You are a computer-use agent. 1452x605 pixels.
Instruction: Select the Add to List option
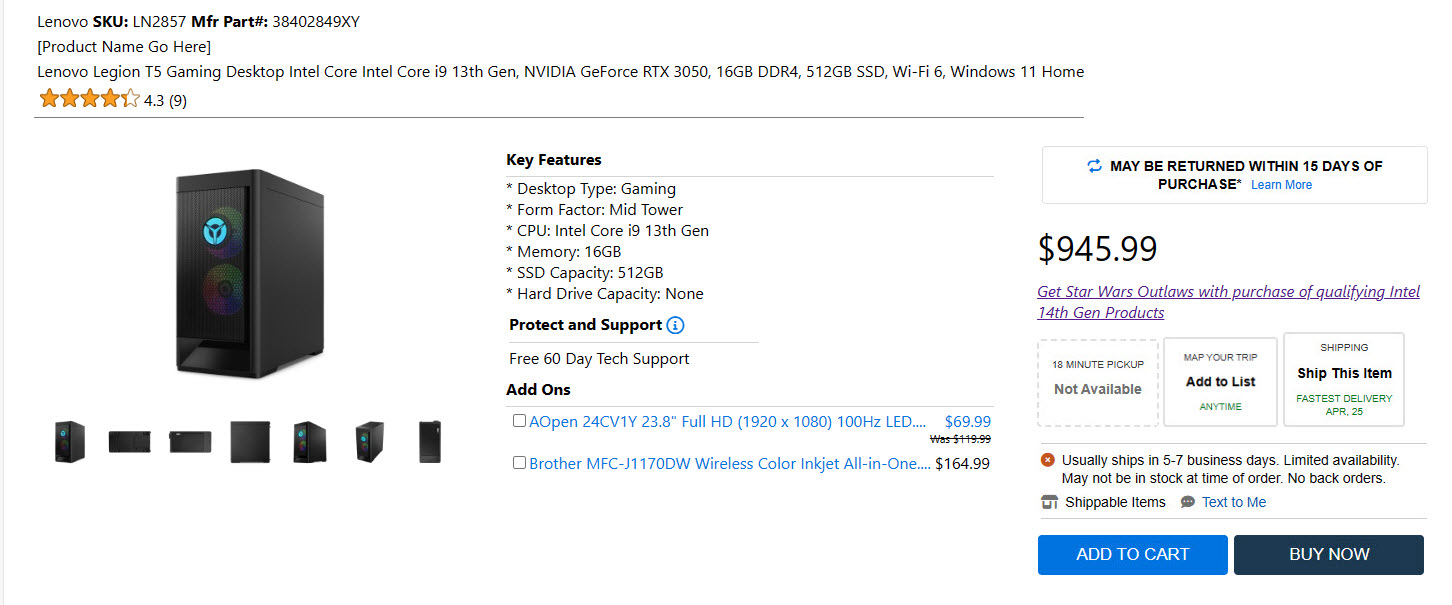click(x=1220, y=381)
